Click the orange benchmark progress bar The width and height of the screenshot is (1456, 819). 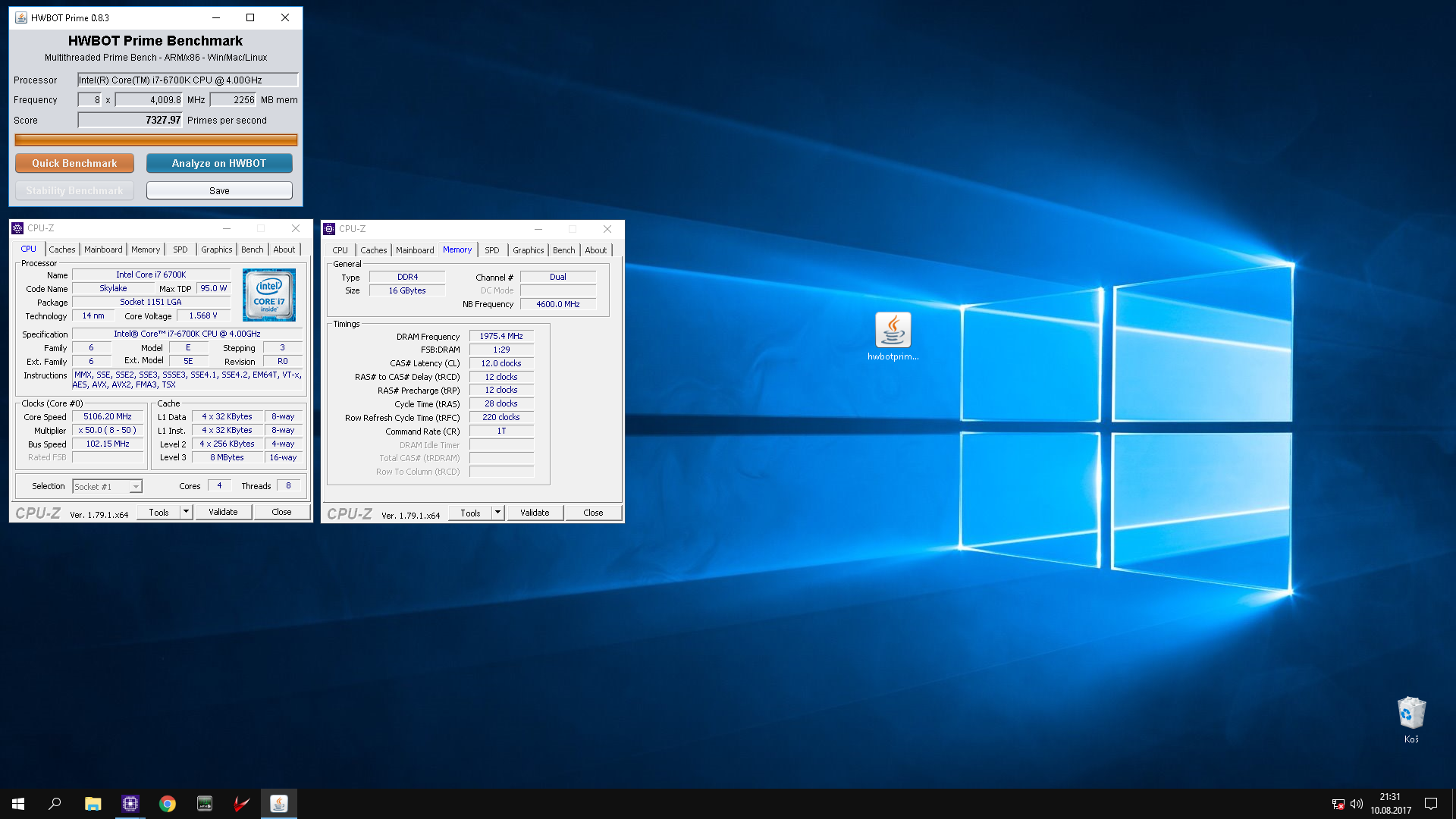pyautogui.click(x=156, y=140)
